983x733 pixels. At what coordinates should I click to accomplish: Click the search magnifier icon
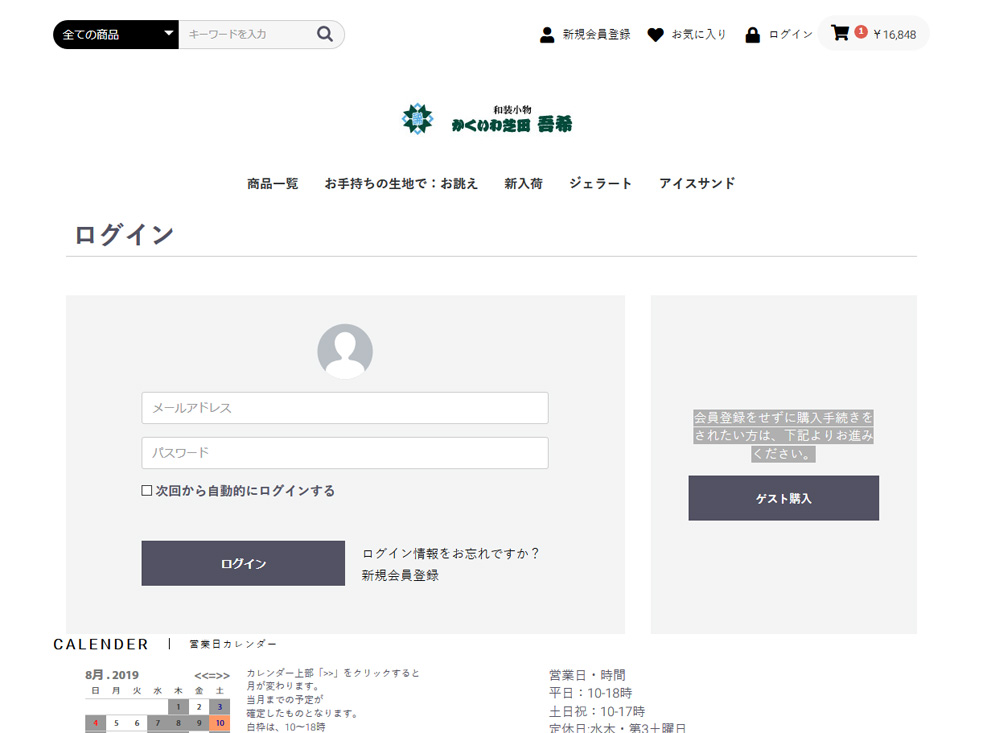pos(325,34)
